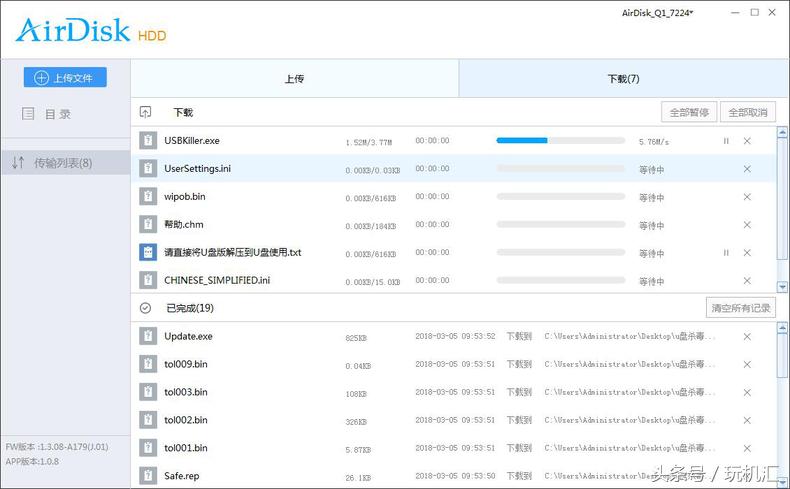
Task: Switch to the Download (下载(7)) tab
Action: coord(624,79)
